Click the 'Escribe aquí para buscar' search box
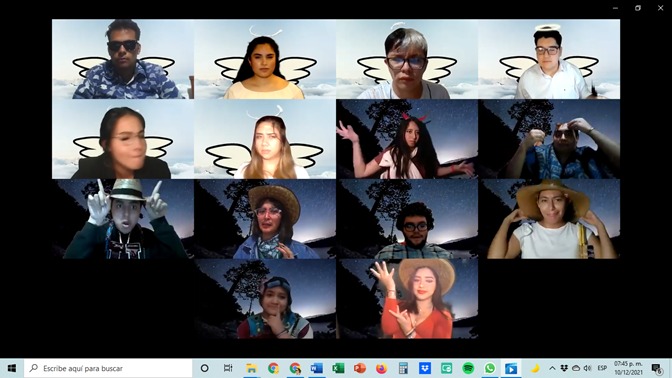Image resolution: width=672 pixels, height=378 pixels. (108, 368)
